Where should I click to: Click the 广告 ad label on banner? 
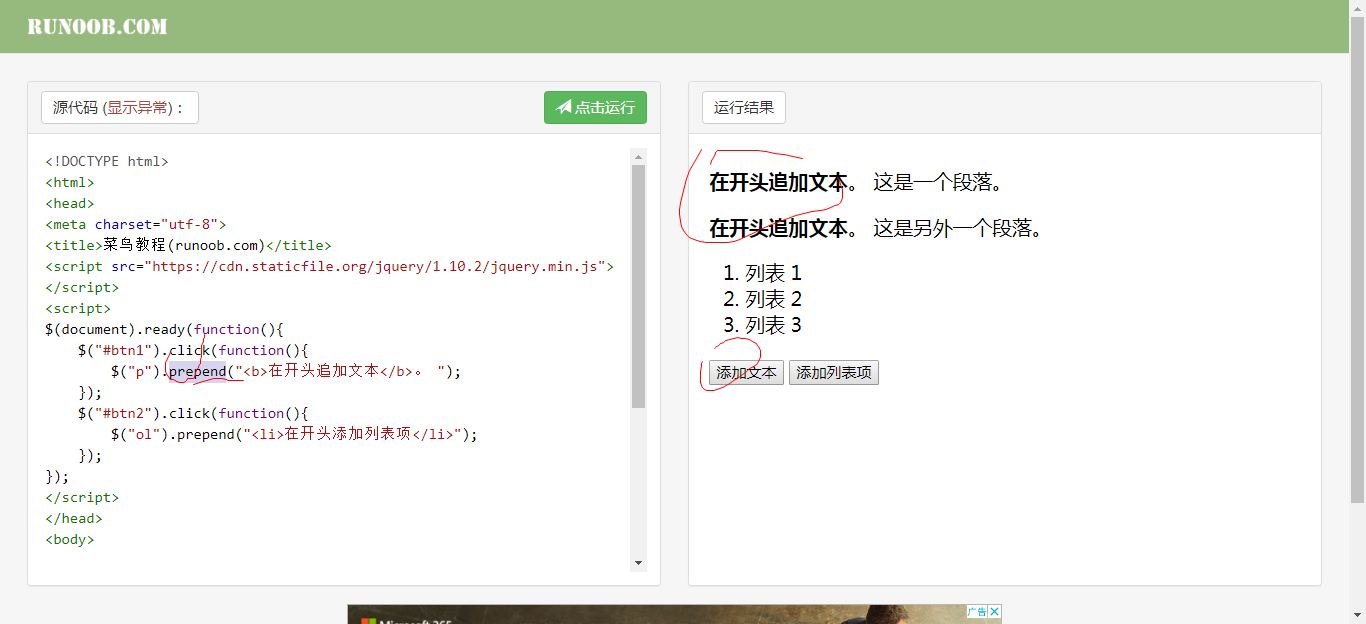[977, 612]
